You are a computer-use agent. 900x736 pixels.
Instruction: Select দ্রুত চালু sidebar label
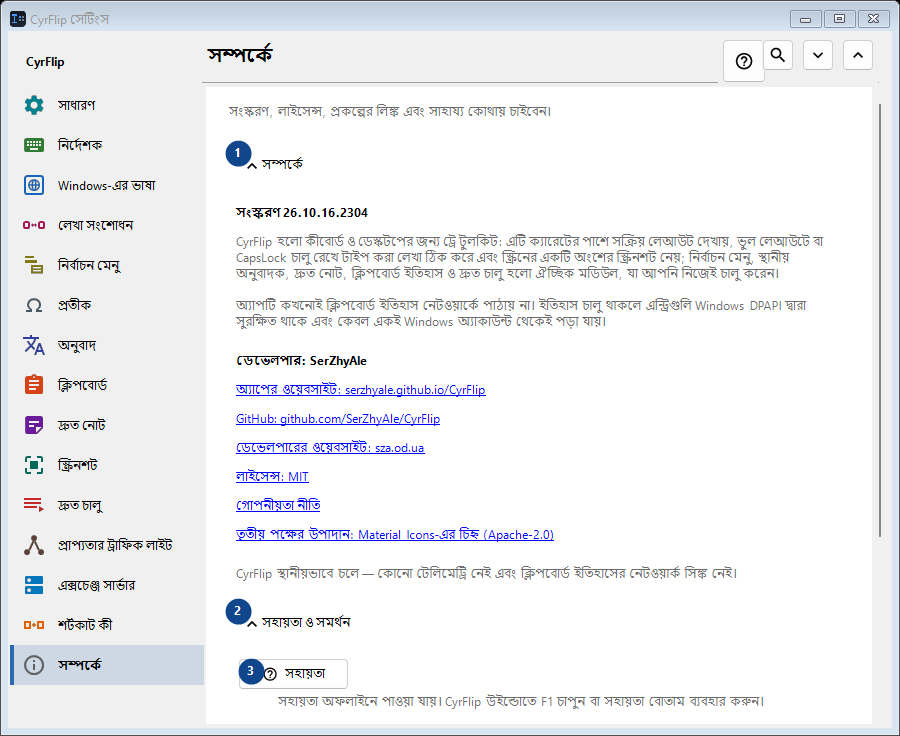point(80,505)
